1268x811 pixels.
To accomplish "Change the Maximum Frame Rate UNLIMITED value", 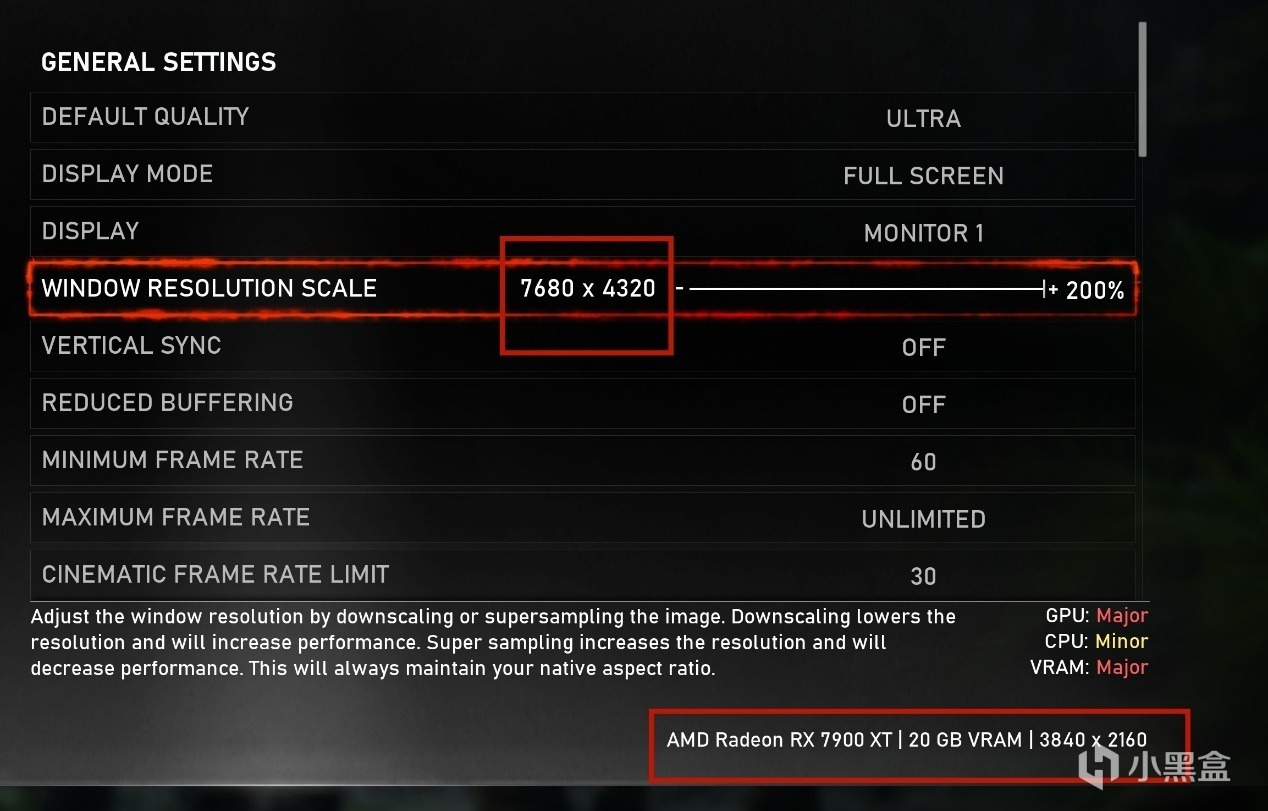I will point(923,519).
